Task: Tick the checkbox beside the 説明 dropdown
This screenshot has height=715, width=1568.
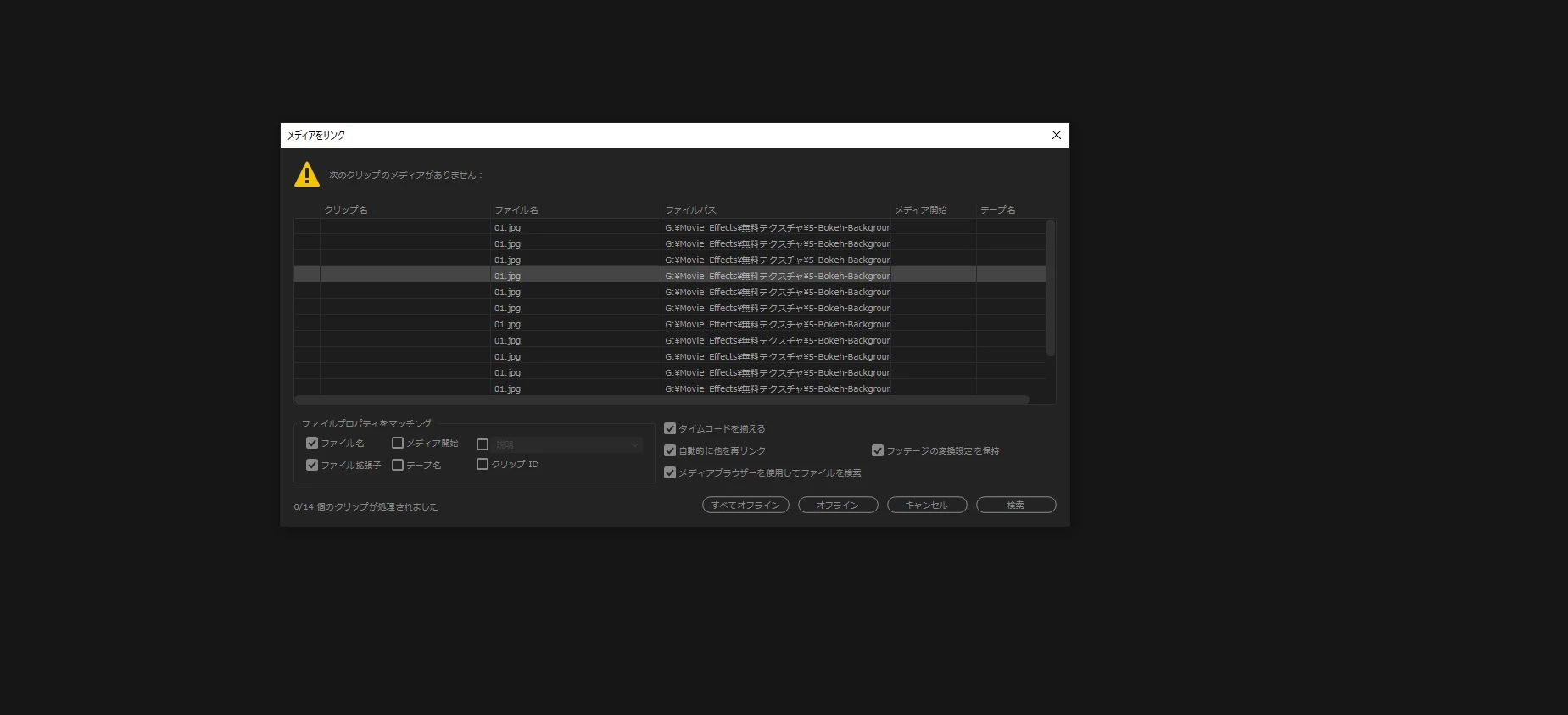Action: click(x=483, y=444)
